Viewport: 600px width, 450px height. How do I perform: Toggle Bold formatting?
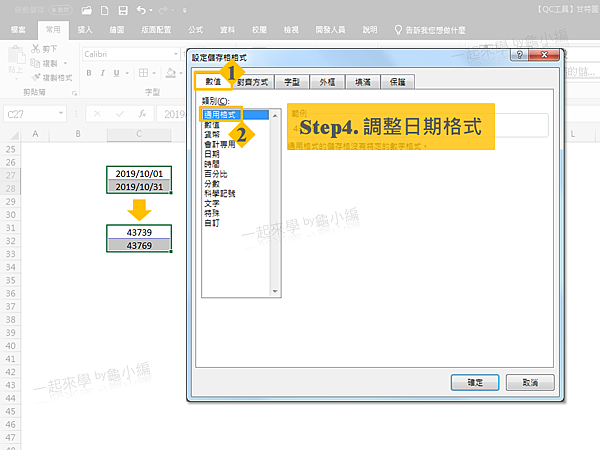click(x=89, y=73)
